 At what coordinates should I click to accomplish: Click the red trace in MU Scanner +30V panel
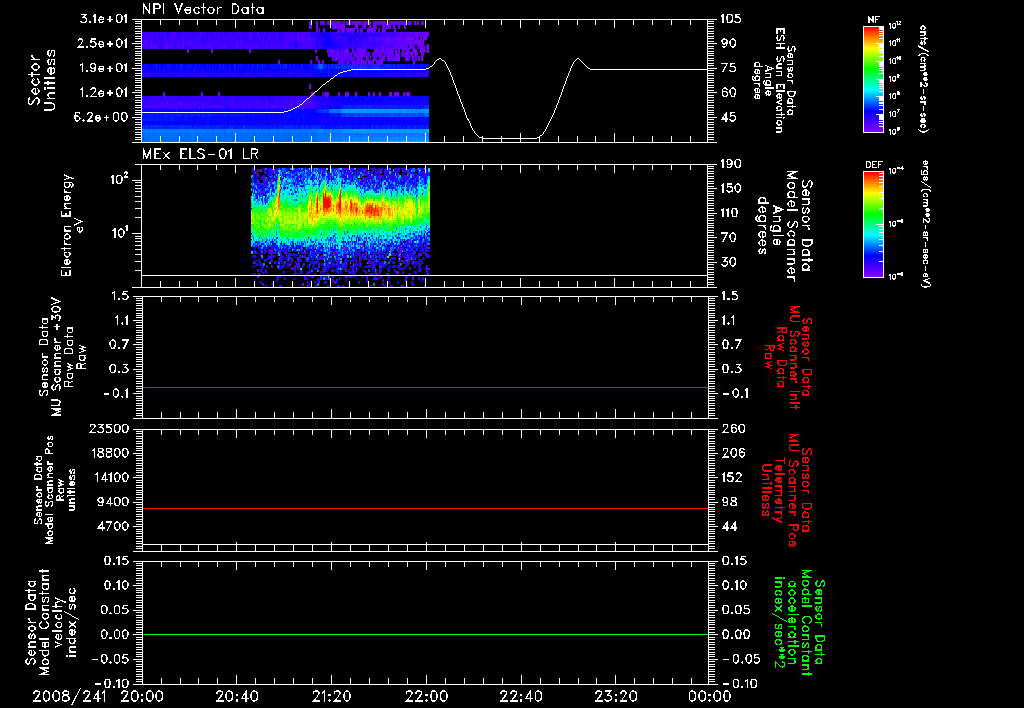[x=425, y=387]
